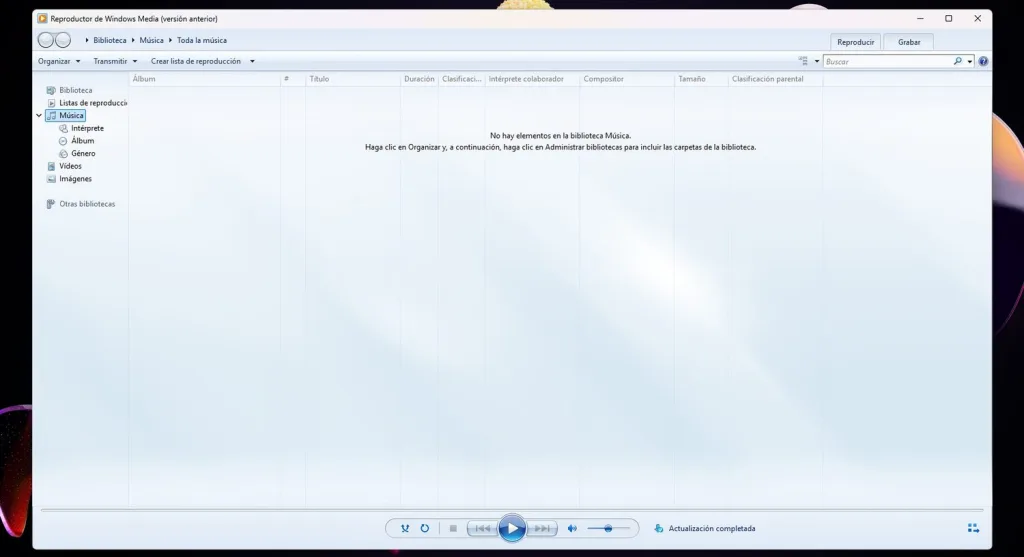The height and width of the screenshot is (557, 1024).
Task: Mute the sound with speaker icon
Action: coord(572,528)
